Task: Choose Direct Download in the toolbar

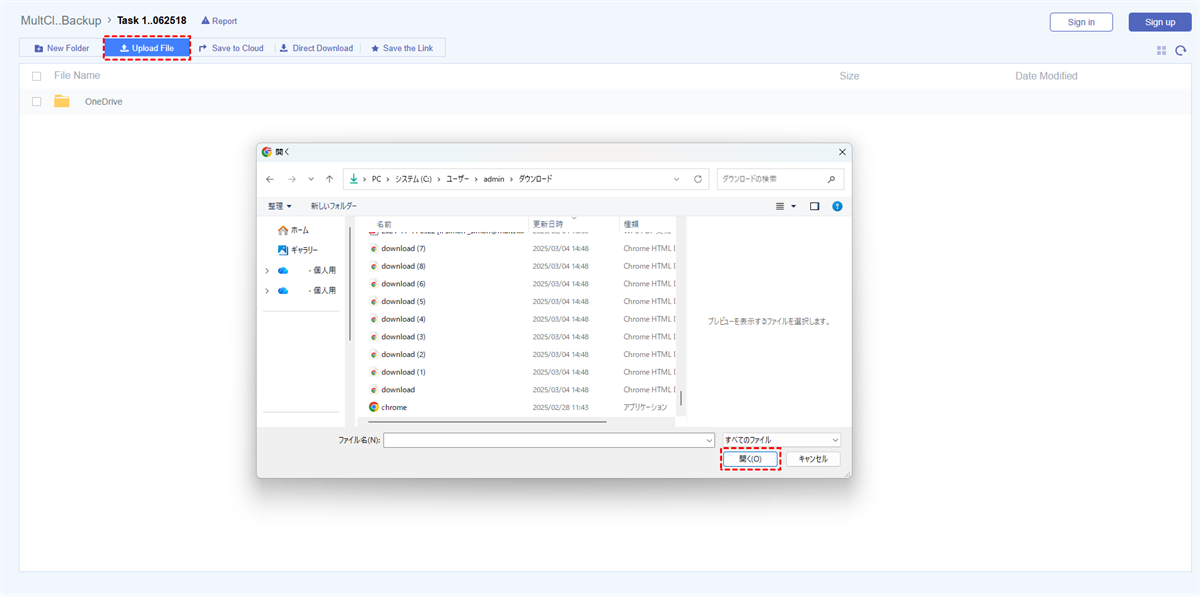Action: point(316,48)
